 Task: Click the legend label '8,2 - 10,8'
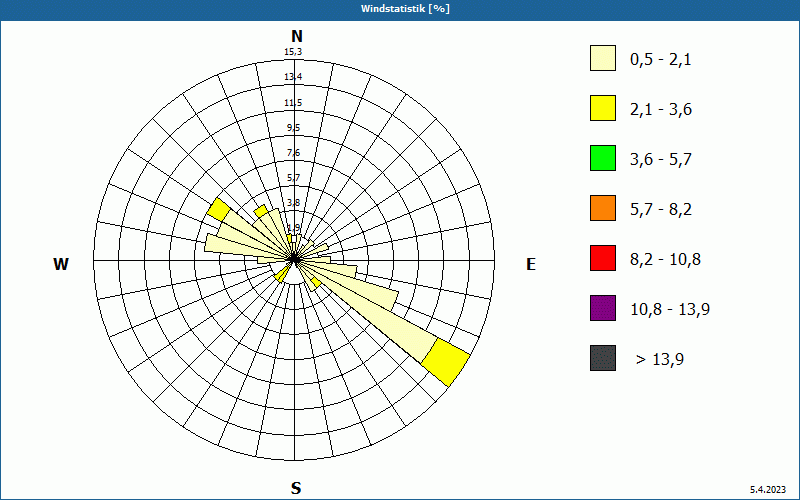click(x=665, y=260)
